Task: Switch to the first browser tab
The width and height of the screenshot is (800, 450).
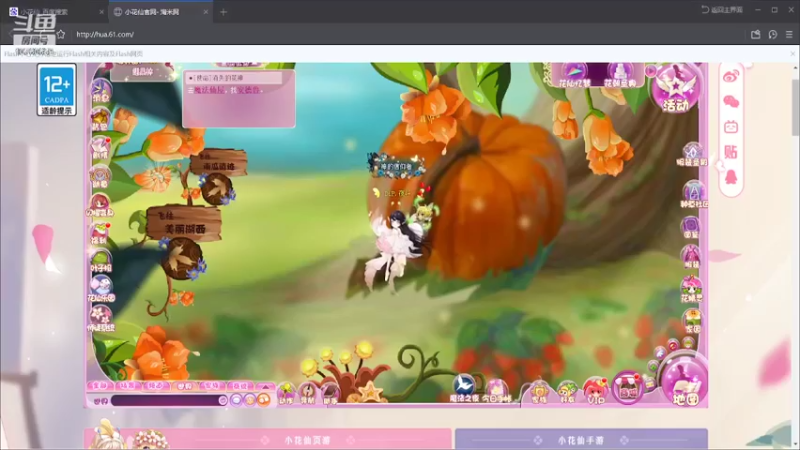Action: pyautogui.click(x=55, y=12)
